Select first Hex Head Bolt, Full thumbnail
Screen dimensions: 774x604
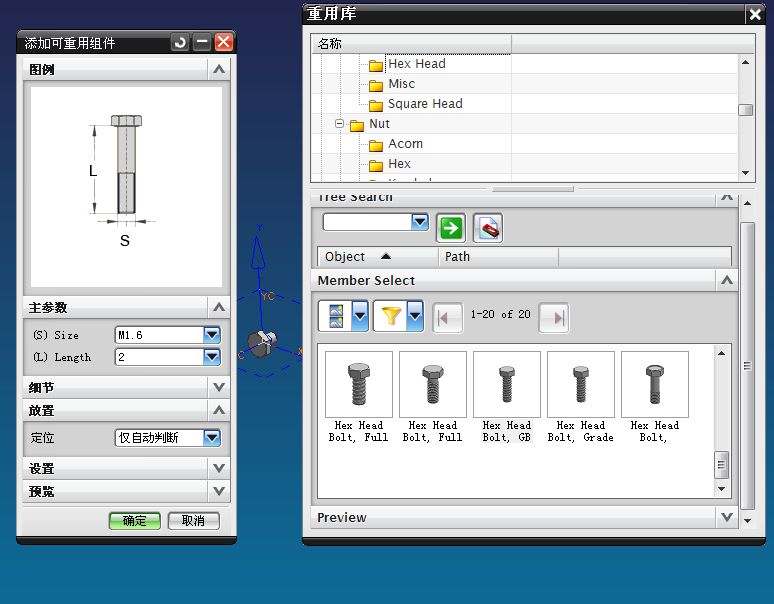pos(359,384)
